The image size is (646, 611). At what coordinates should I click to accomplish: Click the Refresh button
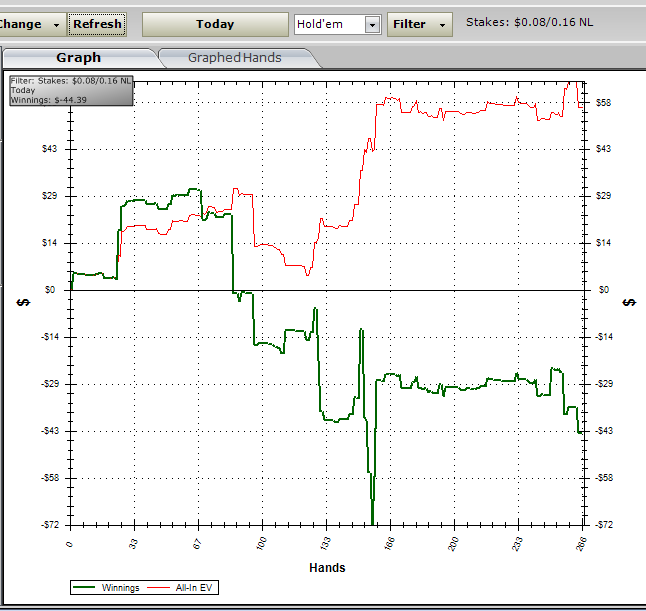pyautogui.click(x=97, y=24)
